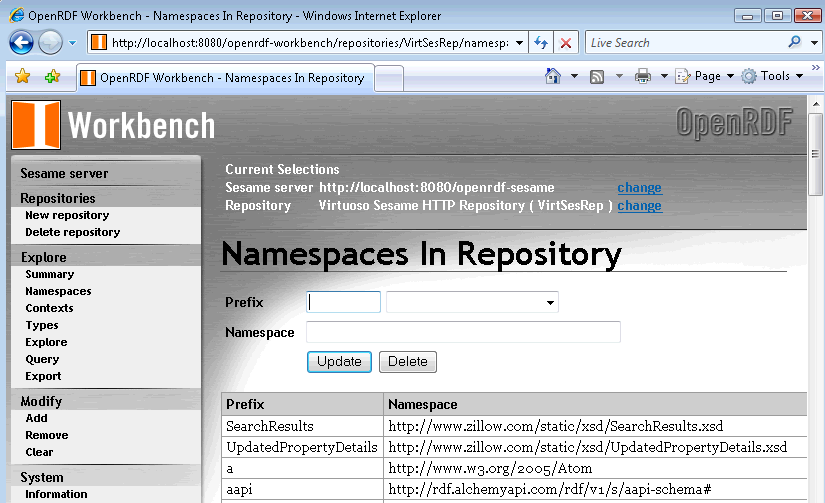The width and height of the screenshot is (825, 503).
Task: Open the Tools menu
Action: pos(773,76)
